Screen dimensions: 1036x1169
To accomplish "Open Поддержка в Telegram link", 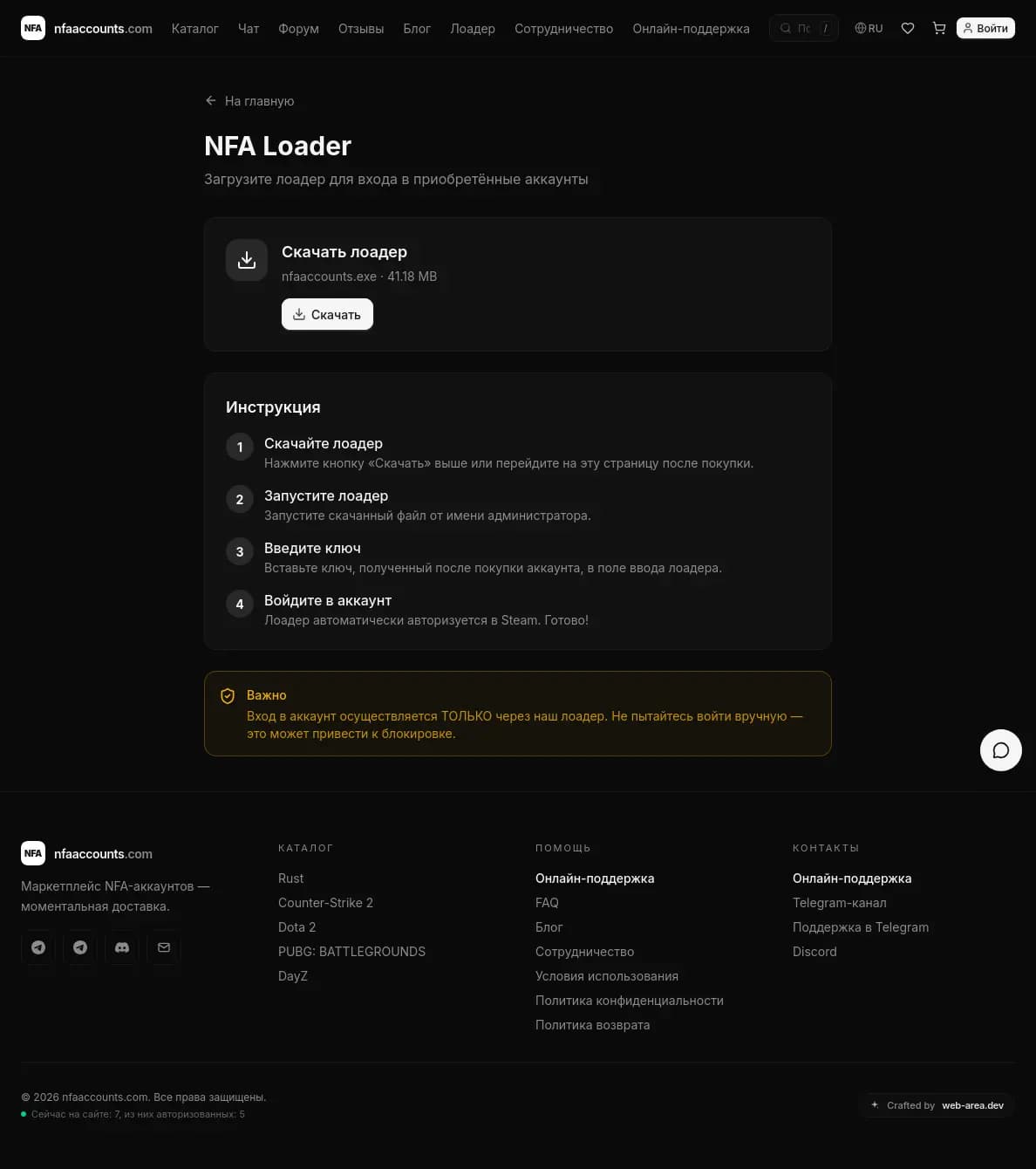I will click(861, 927).
